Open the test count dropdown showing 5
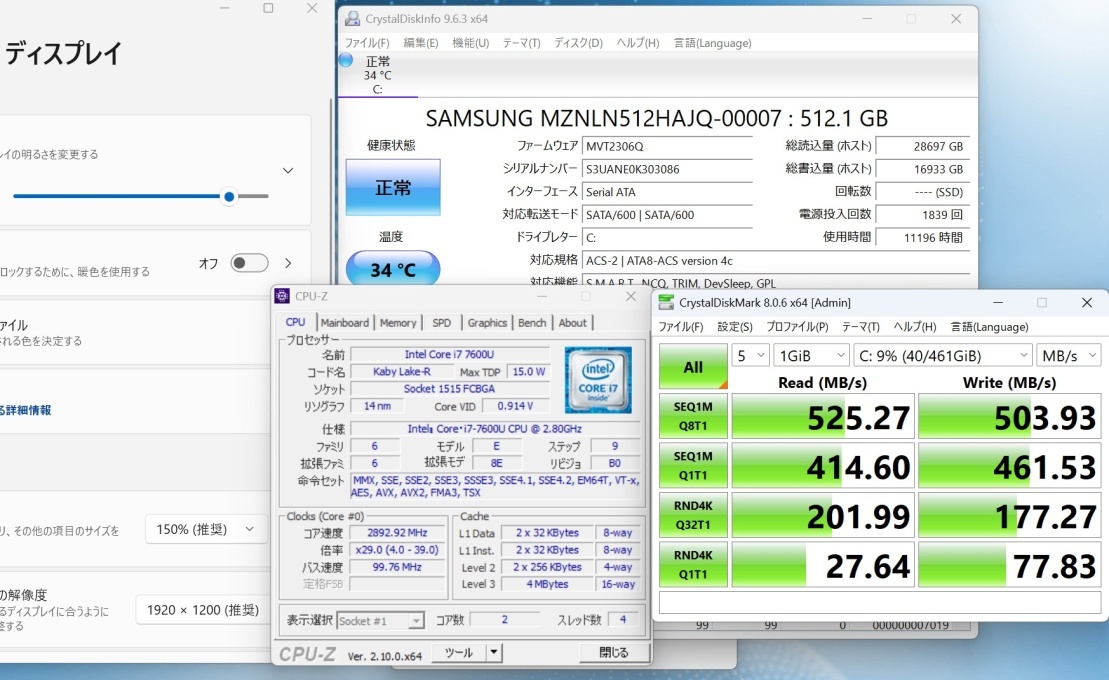This screenshot has height=680, width=1109. pos(750,356)
